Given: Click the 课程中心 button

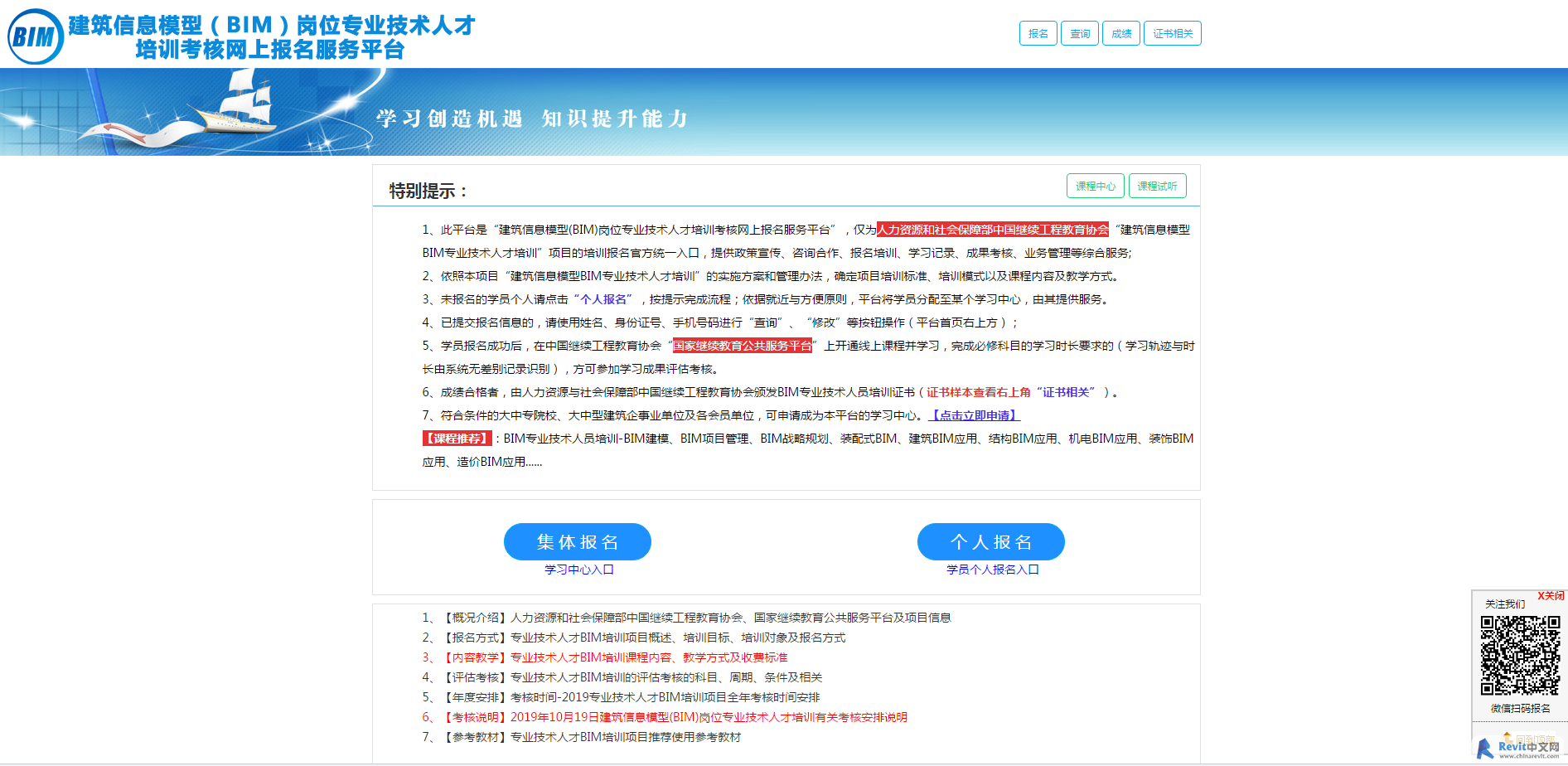Looking at the screenshot, I should (x=1095, y=186).
